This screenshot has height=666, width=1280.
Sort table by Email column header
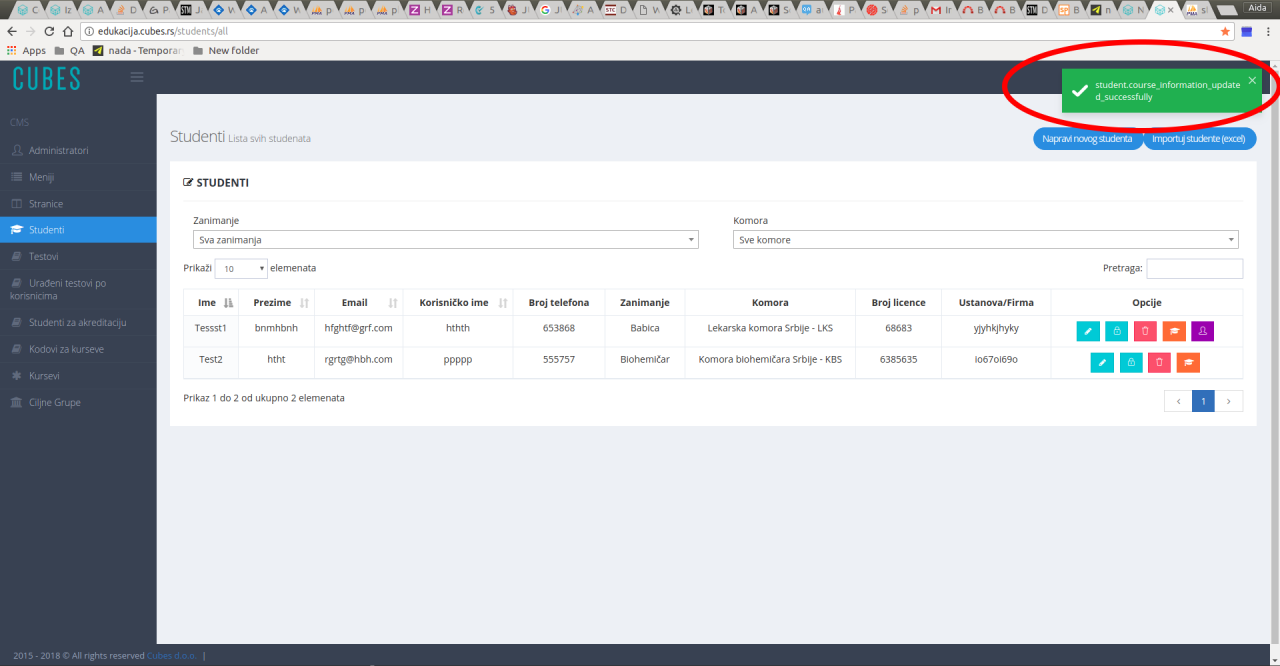[354, 303]
